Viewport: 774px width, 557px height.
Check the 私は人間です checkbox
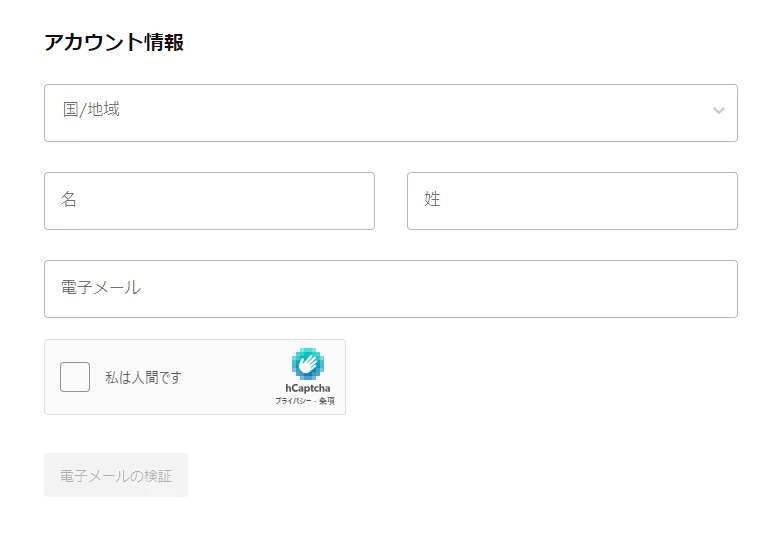click(75, 377)
